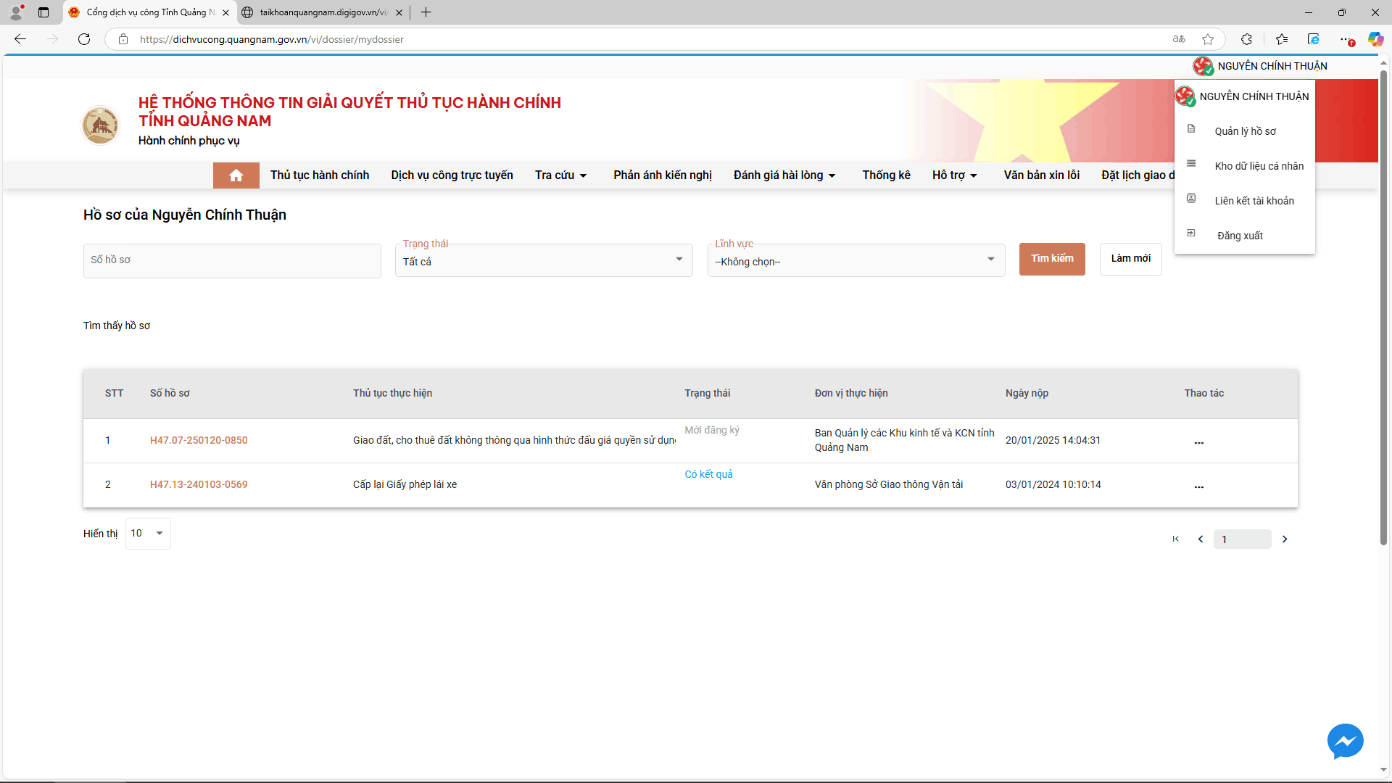Click the three-dots action for dossier H47.07-250120-0850

click(1198, 442)
